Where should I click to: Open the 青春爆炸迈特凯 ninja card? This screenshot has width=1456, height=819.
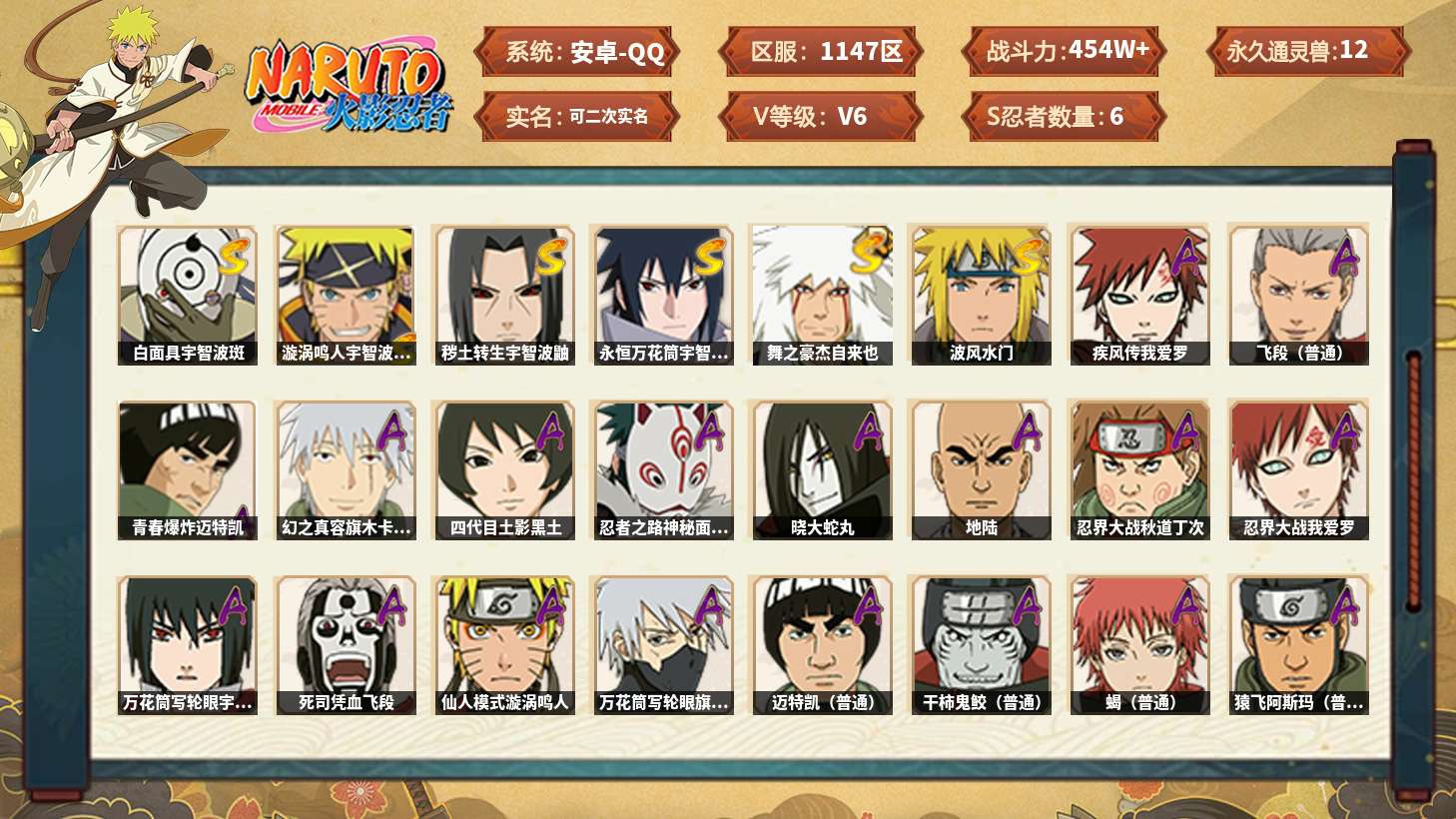pos(188,470)
